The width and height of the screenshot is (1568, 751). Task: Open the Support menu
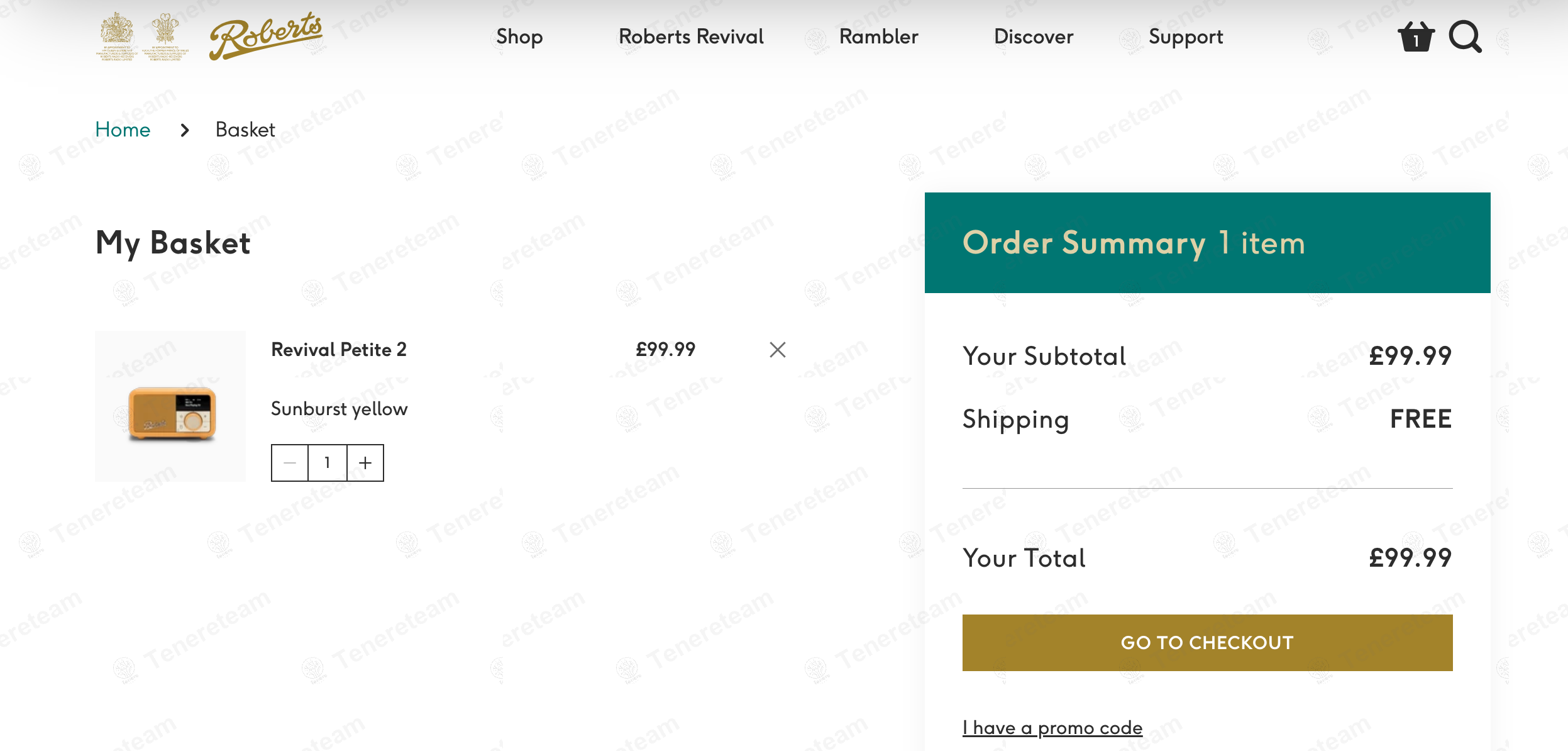click(x=1186, y=37)
